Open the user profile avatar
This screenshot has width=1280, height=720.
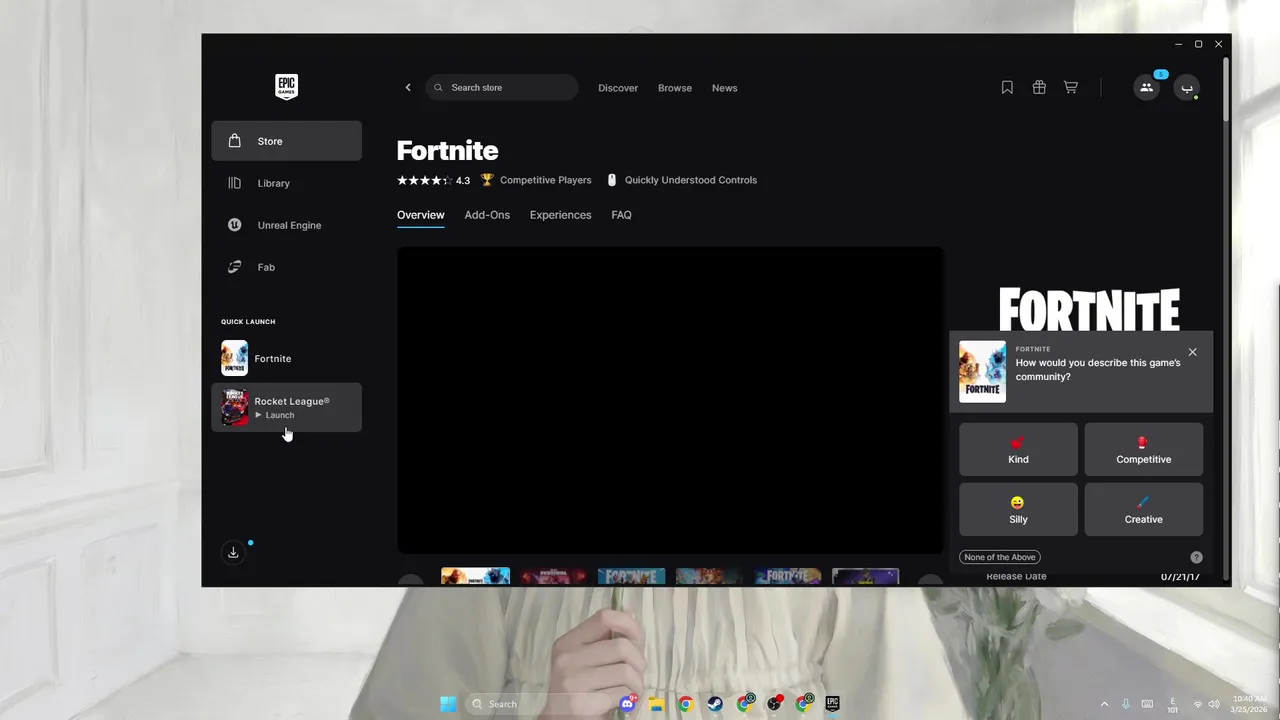(x=1187, y=88)
